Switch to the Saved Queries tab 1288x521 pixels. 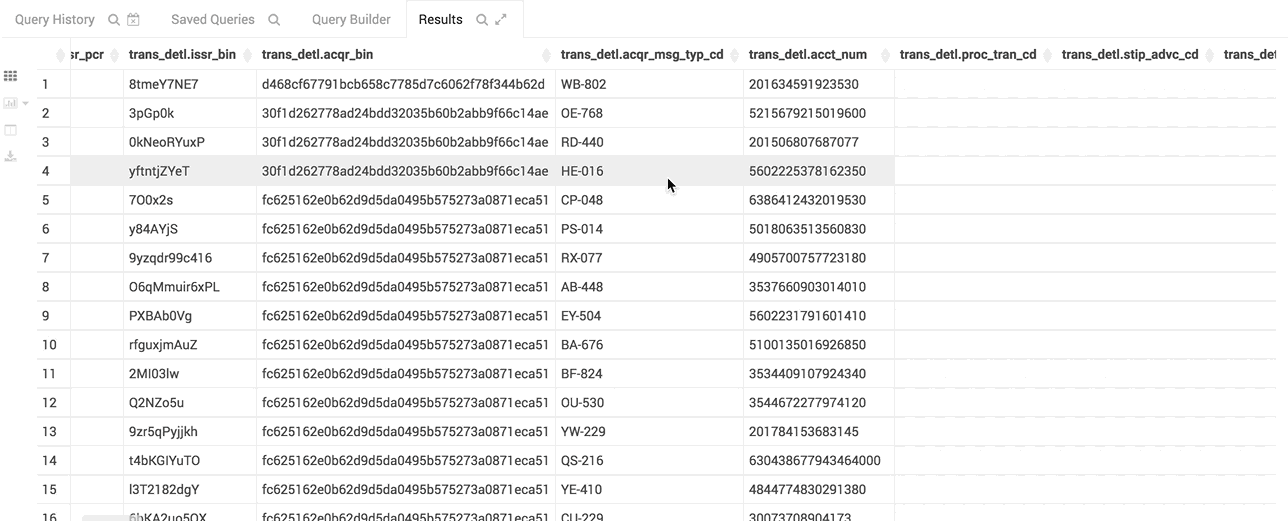coord(212,20)
